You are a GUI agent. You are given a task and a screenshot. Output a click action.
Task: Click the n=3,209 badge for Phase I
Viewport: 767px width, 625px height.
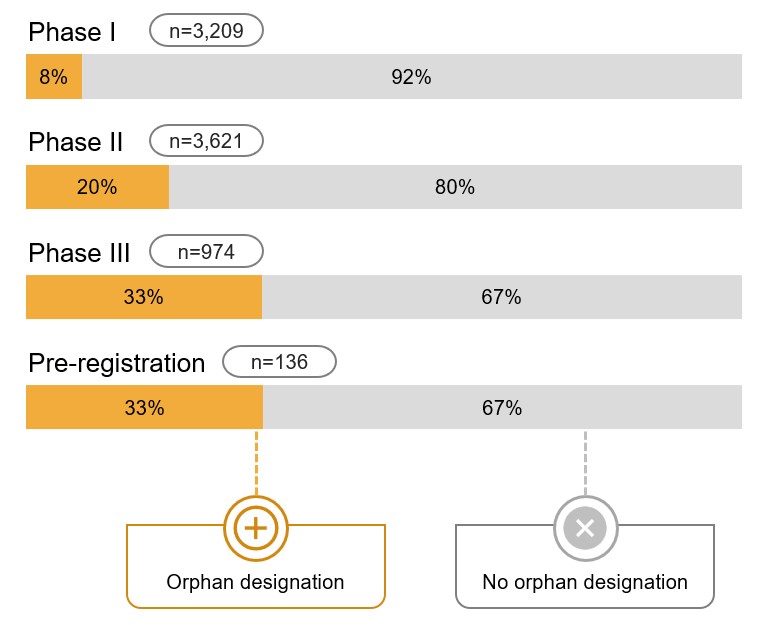(x=206, y=31)
